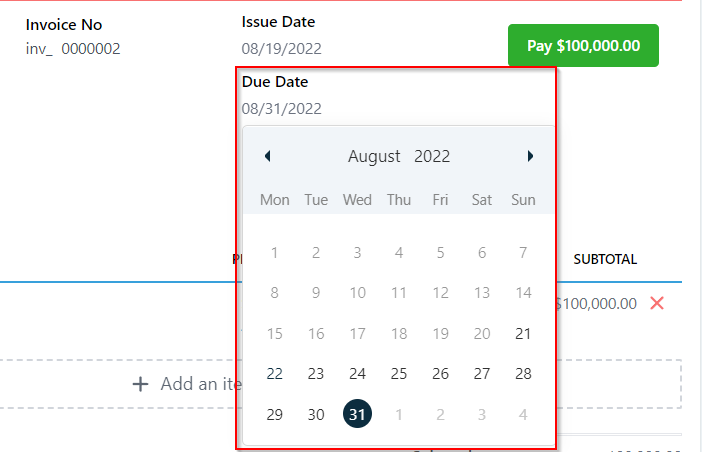Select August 27 in date picker
702x452 pixels.
[x=482, y=374]
